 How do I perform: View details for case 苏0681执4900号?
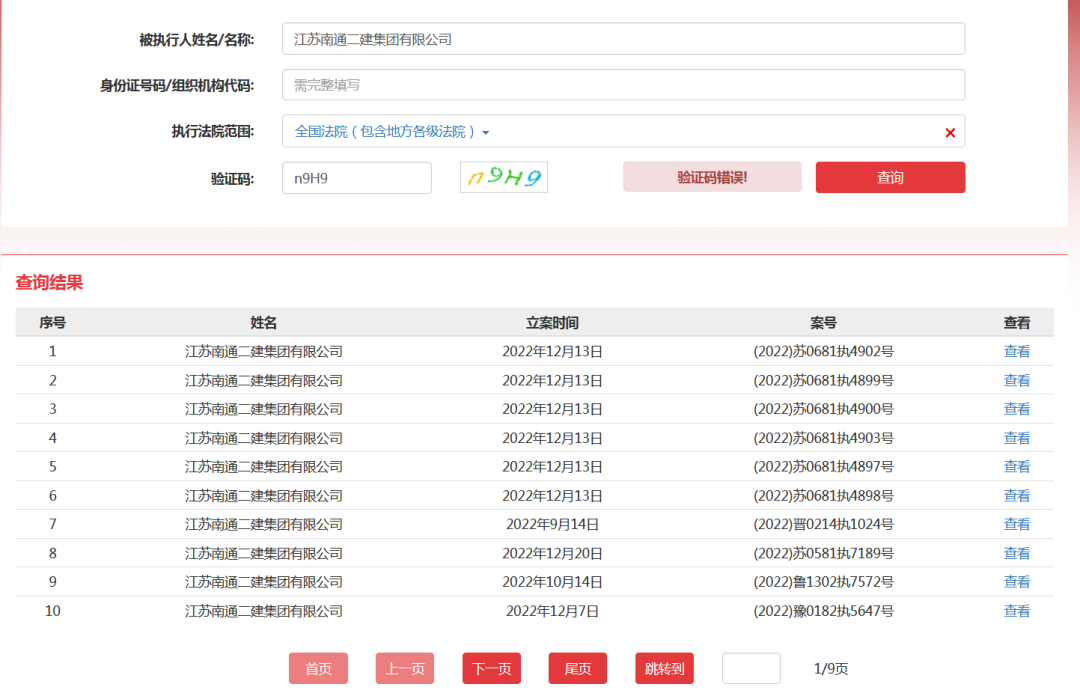[1017, 409]
